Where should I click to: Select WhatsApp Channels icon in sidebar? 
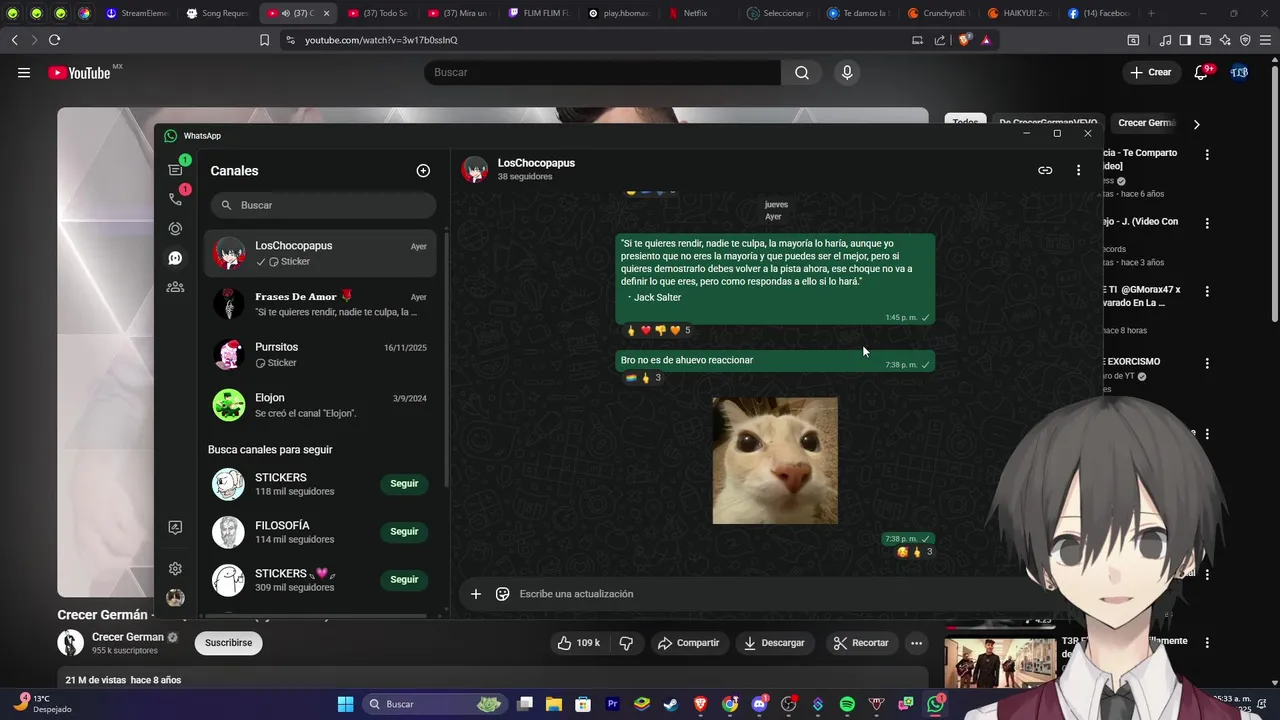(175, 258)
